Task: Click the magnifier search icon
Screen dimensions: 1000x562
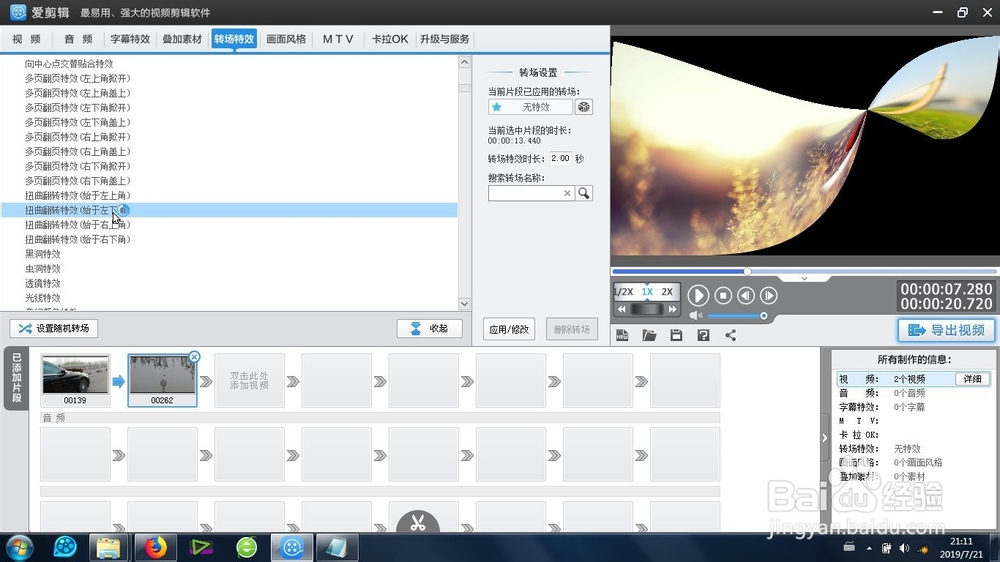Action: coord(584,193)
